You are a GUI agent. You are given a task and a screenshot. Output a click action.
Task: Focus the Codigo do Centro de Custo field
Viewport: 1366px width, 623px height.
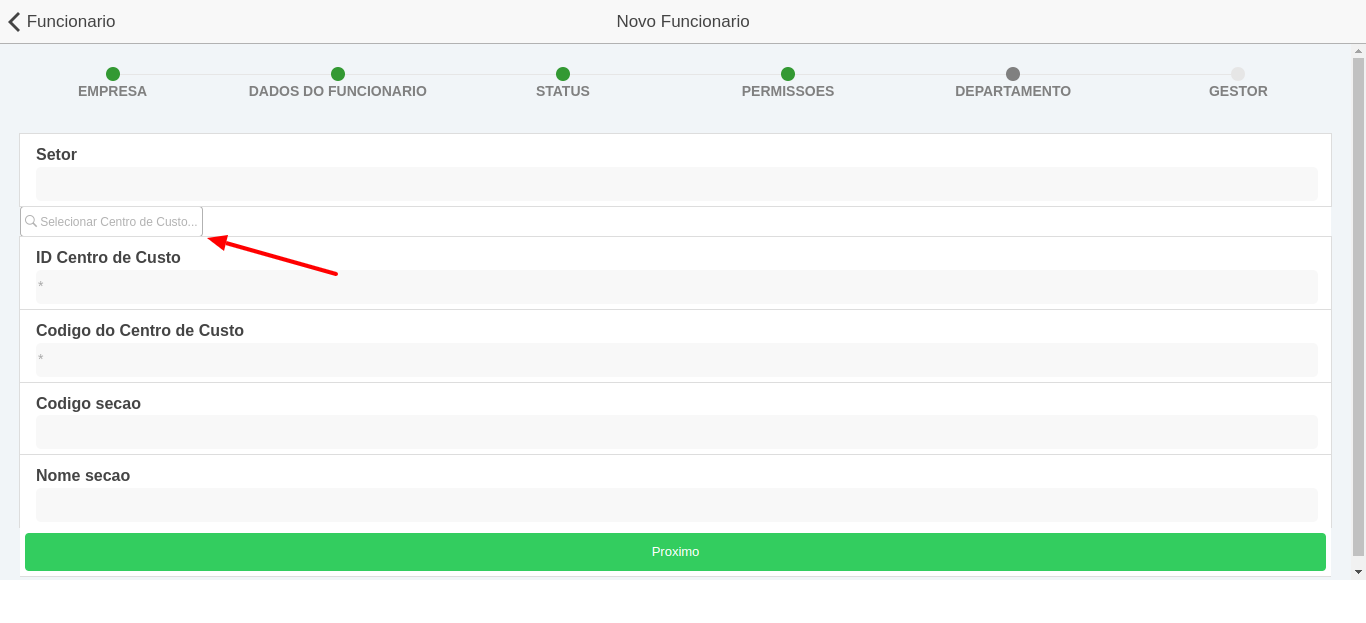(x=676, y=360)
